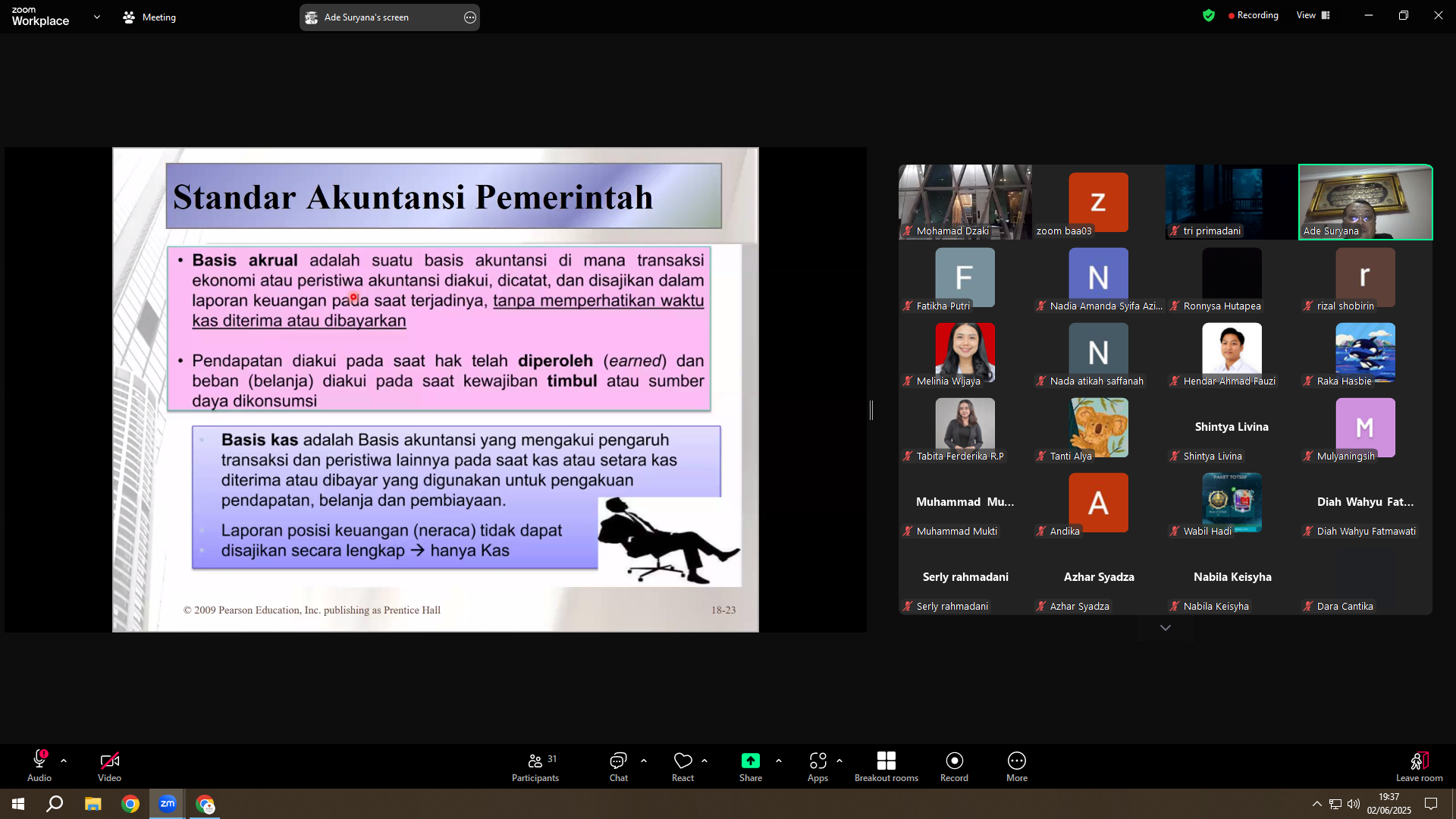This screenshot has height=819, width=1456.
Task: Open the Apps panel
Action: coord(817,767)
